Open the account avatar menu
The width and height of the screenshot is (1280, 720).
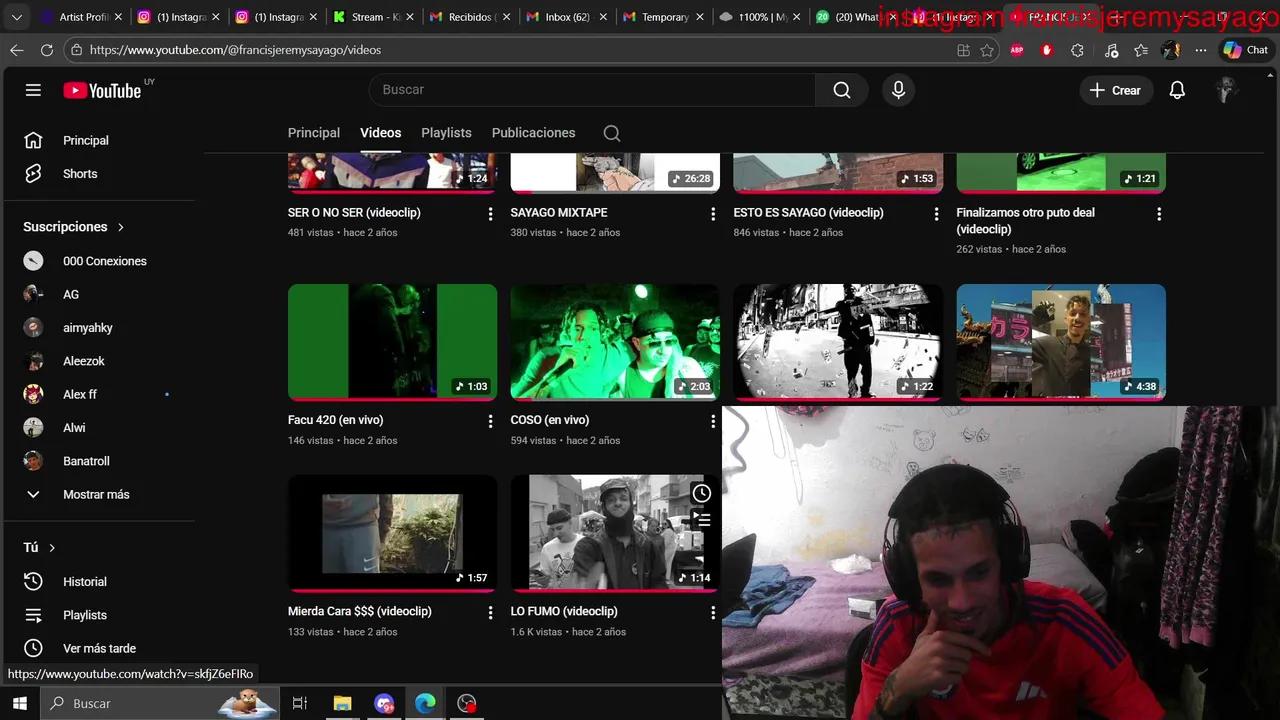coord(1227,90)
